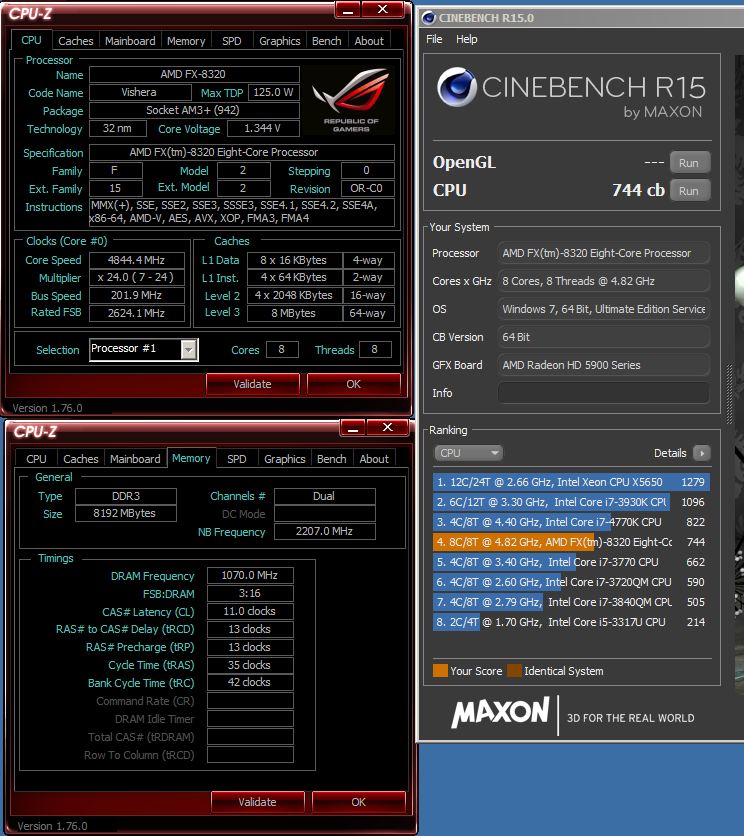Click the CPU score 744 cb
Image resolution: width=744 pixels, height=836 pixels.
click(x=638, y=190)
